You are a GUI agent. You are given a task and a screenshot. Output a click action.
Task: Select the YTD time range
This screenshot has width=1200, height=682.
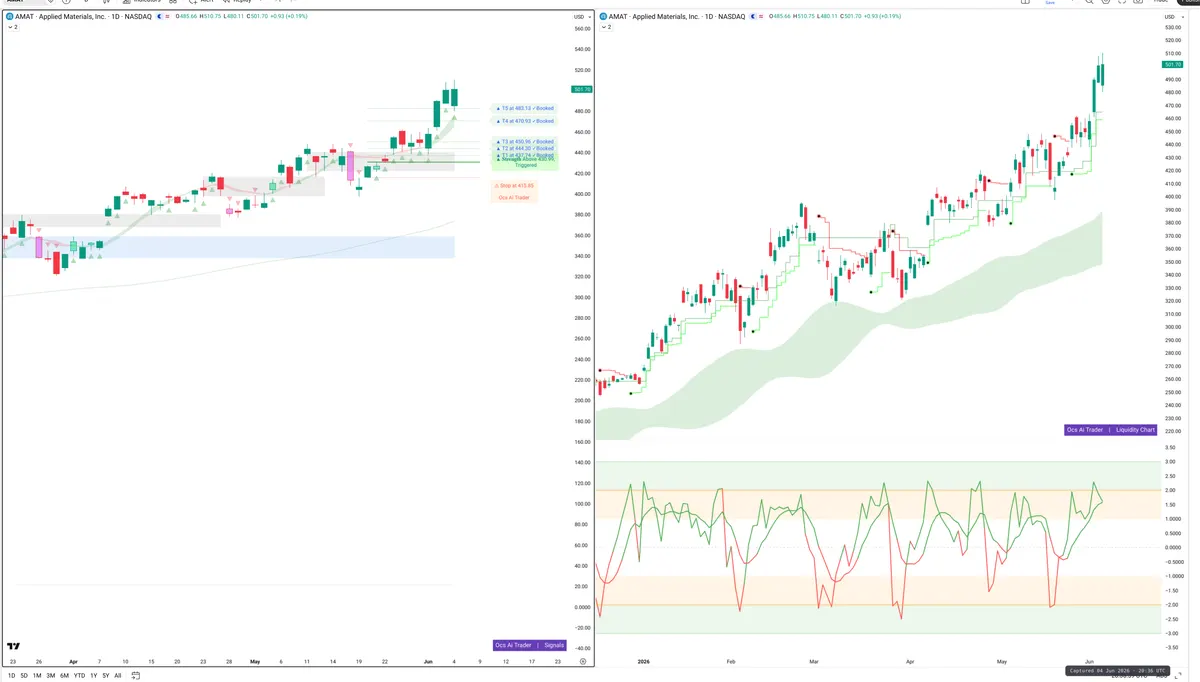pos(79,675)
